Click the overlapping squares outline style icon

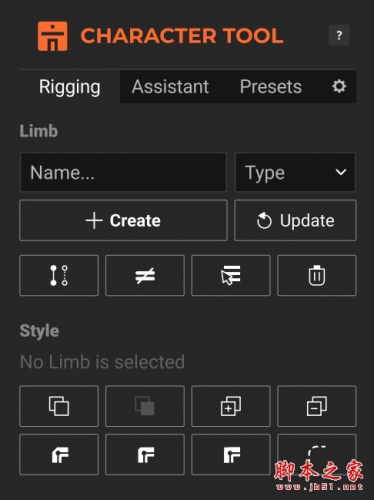click(59, 406)
